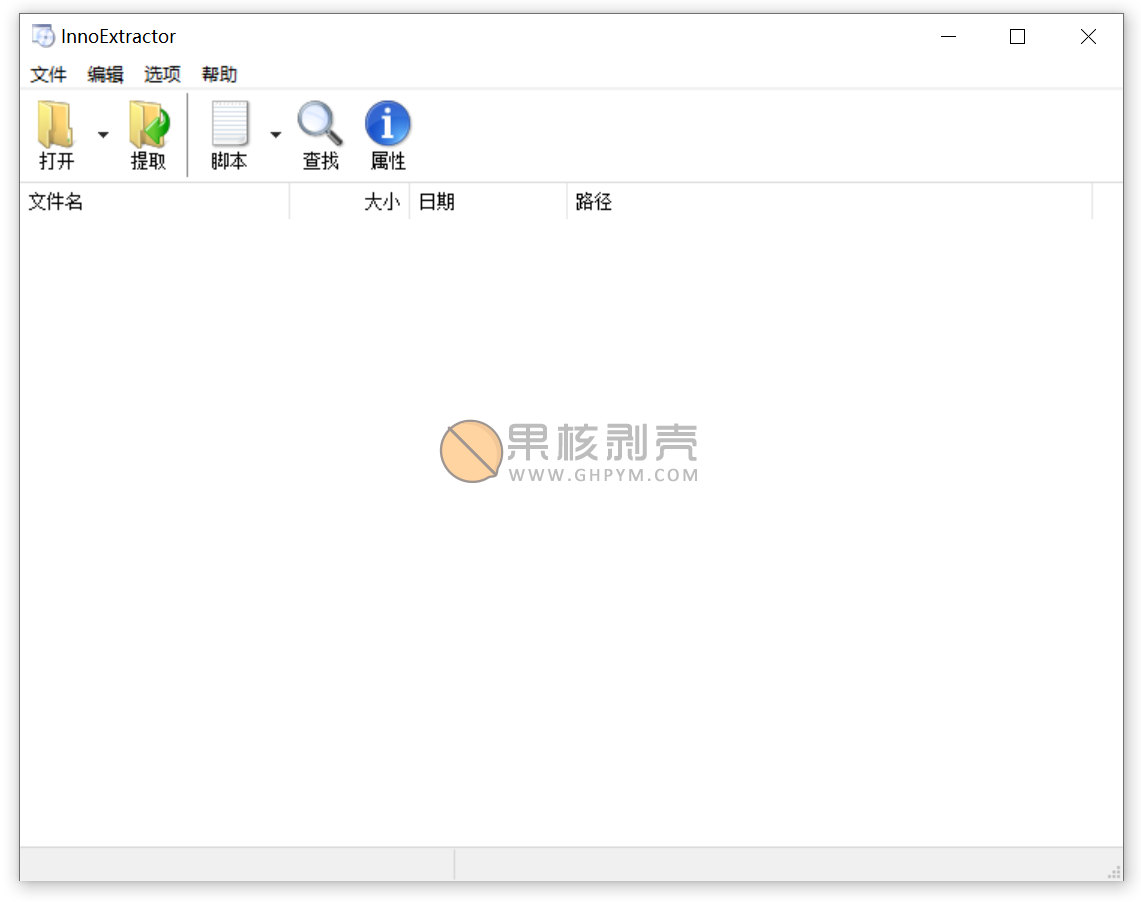
Task: Maximize the InnoExtractor window
Action: coord(1017,36)
